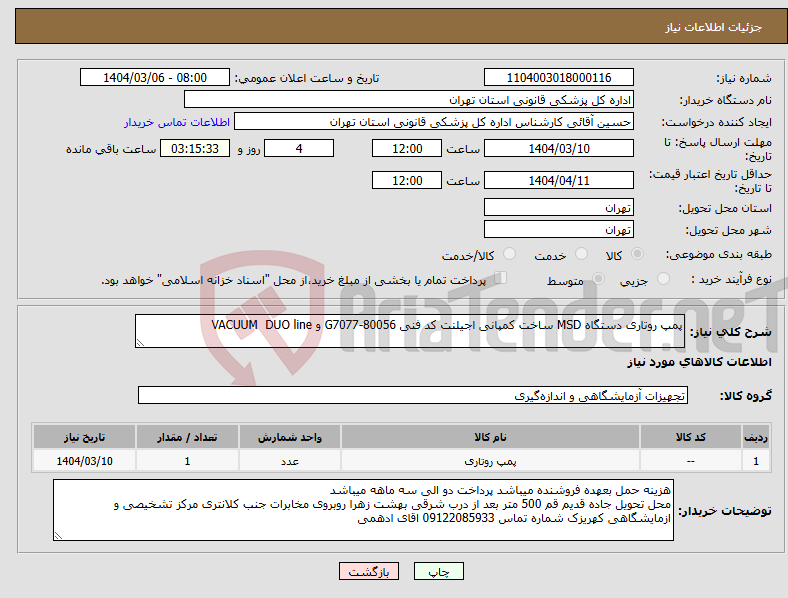
Task: Click the item code cell showing --
Action: point(691,461)
